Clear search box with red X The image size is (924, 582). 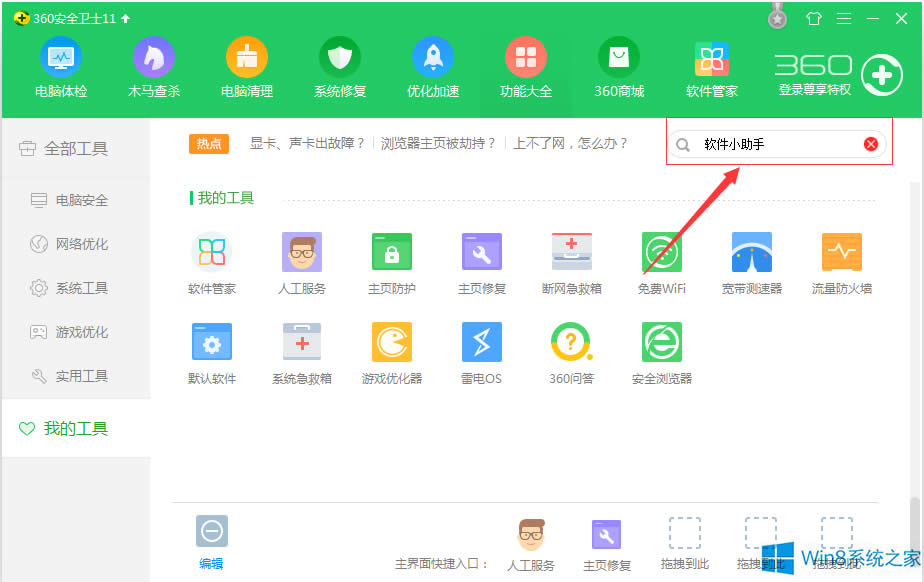(x=871, y=144)
